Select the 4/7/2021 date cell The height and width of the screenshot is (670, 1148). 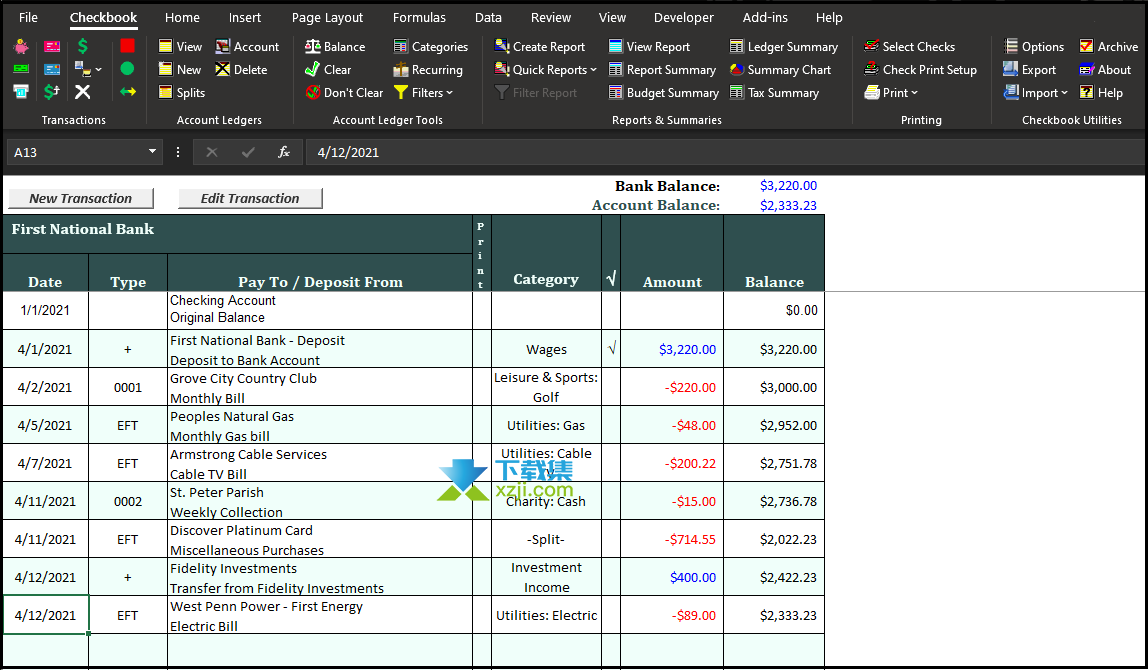pyautogui.click(x=45, y=463)
